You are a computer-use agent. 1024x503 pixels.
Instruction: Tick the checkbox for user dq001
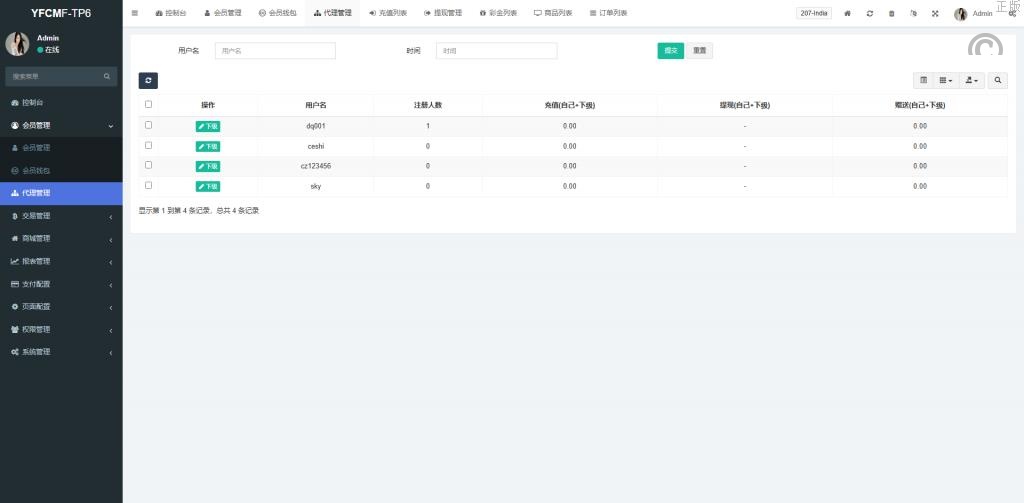tap(149, 125)
